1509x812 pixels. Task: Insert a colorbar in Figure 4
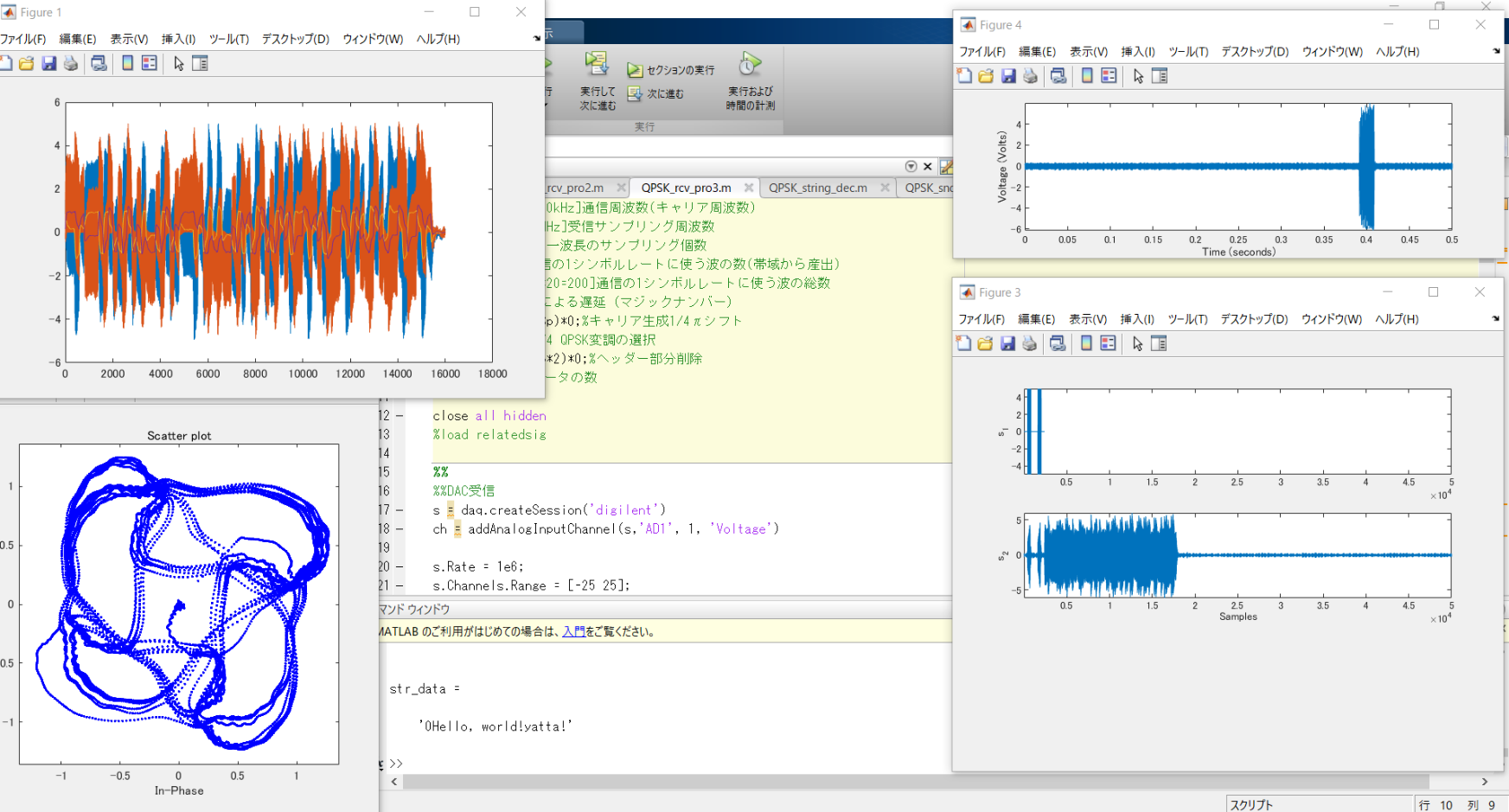1087,76
